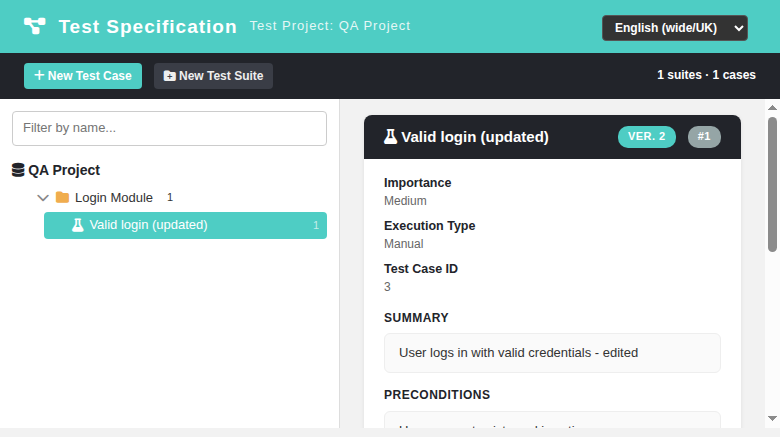Image resolution: width=780 pixels, height=437 pixels.
Task: Click Login Module case count '1'
Action: (x=170, y=198)
